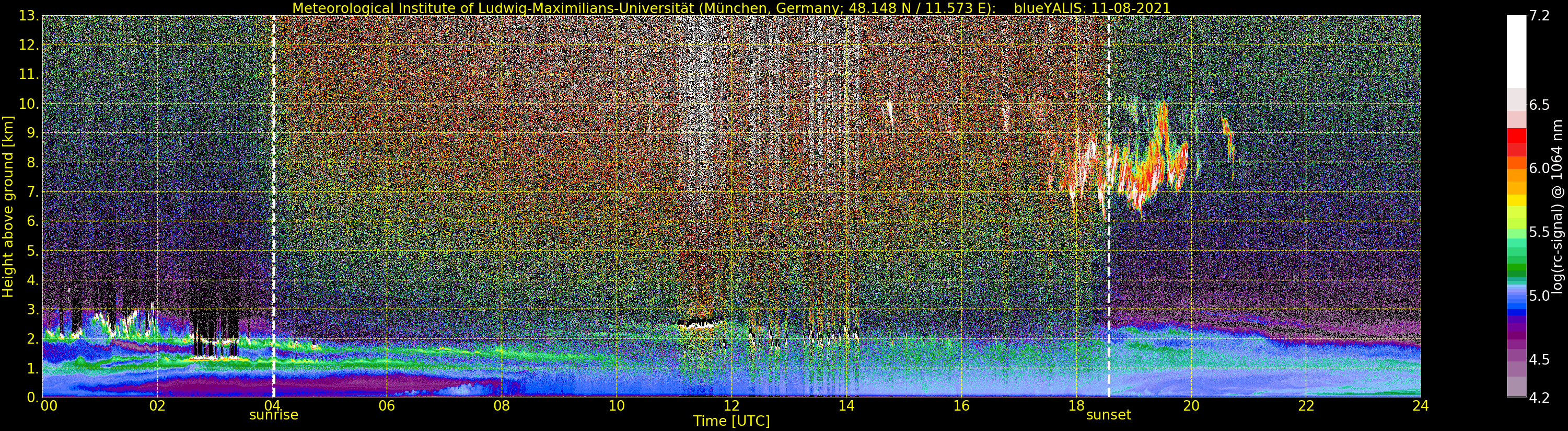Click the 00 time axis tick label
Image resolution: width=1568 pixels, height=431 pixels.
pos(49,405)
